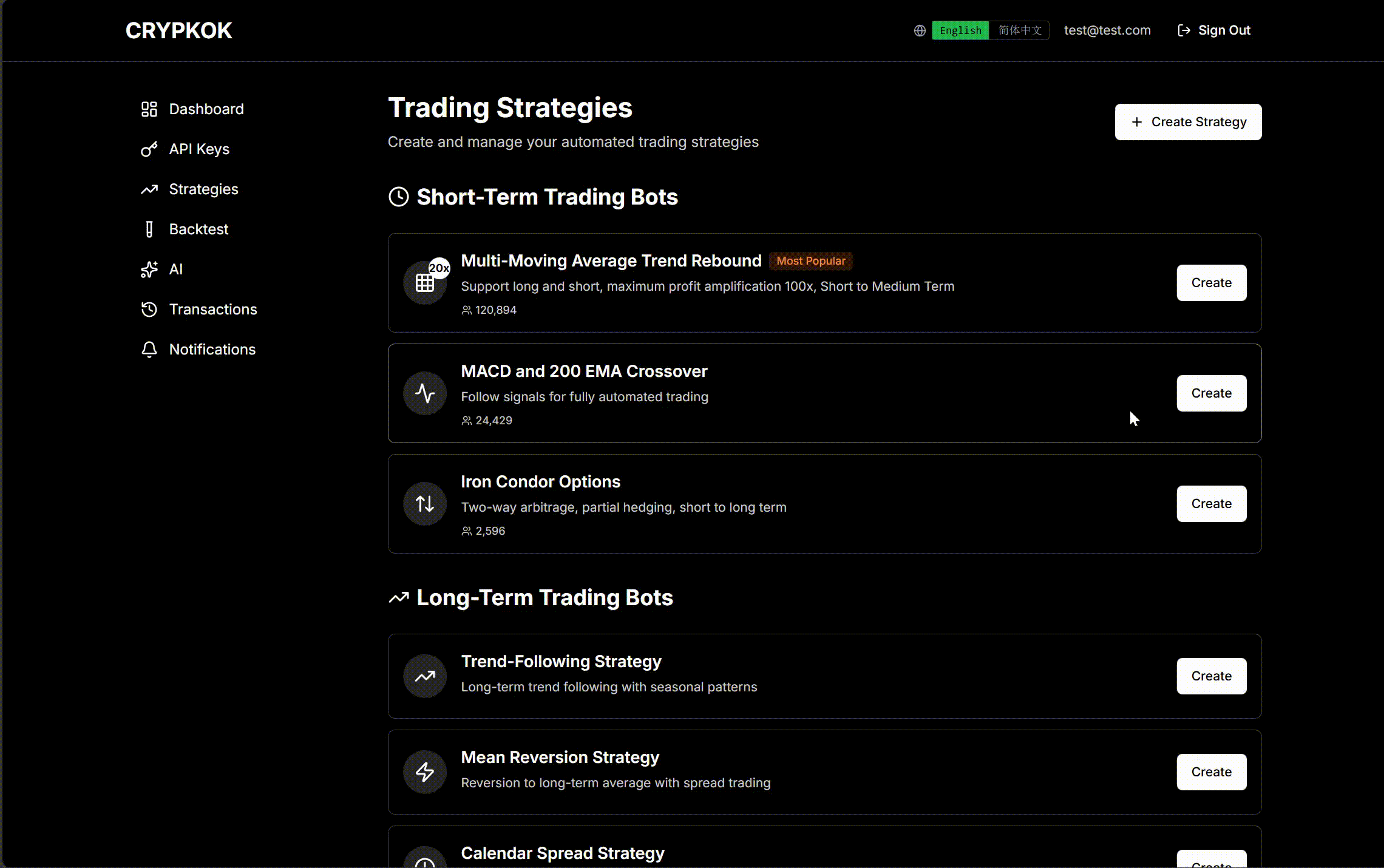The image size is (1384, 868).
Task: Click the Most Popular badge
Action: pos(811,261)
